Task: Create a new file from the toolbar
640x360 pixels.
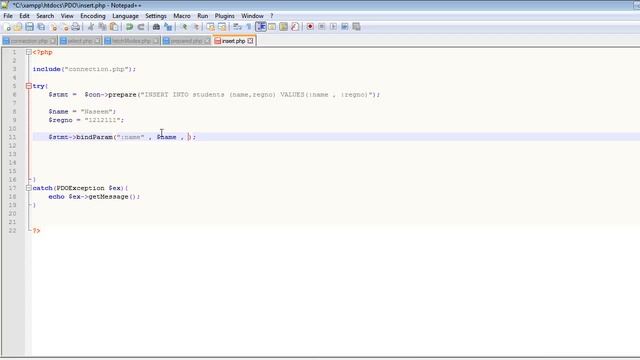Action: pyautogui.click(x=7, y=27)
